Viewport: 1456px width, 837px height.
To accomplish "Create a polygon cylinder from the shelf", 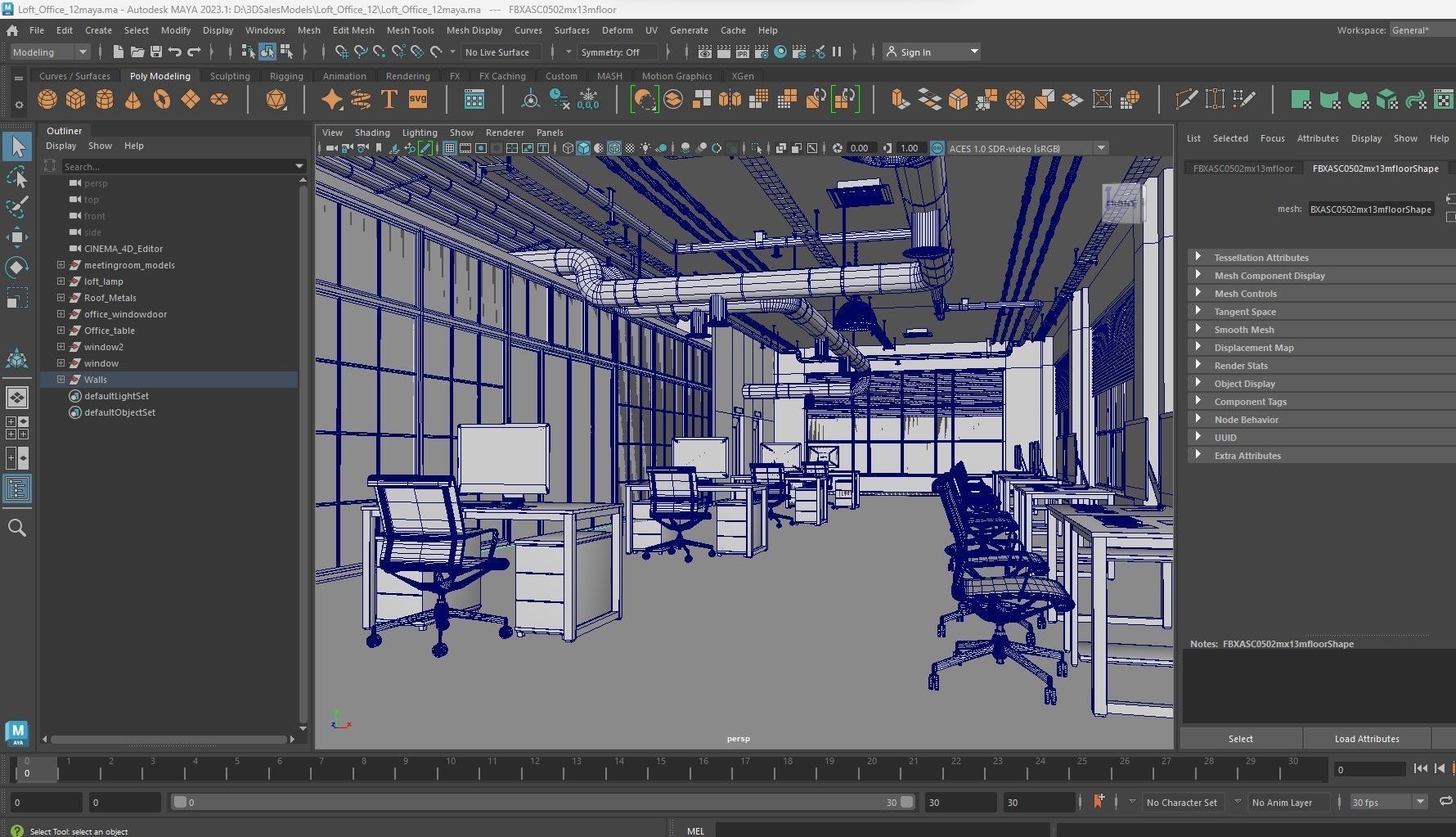I will tap(105, 100).
